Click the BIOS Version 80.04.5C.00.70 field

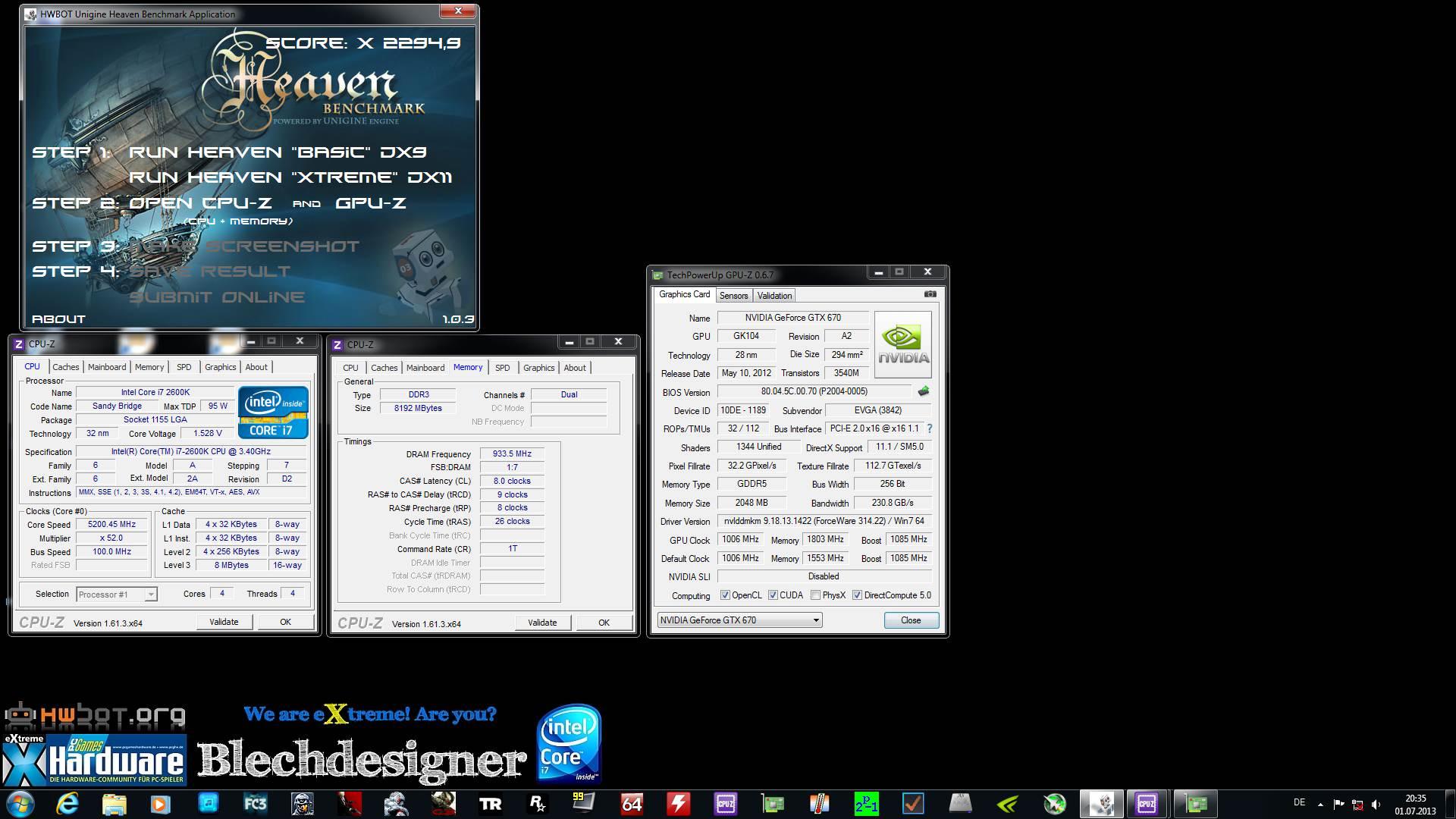(x=814, y=392)
